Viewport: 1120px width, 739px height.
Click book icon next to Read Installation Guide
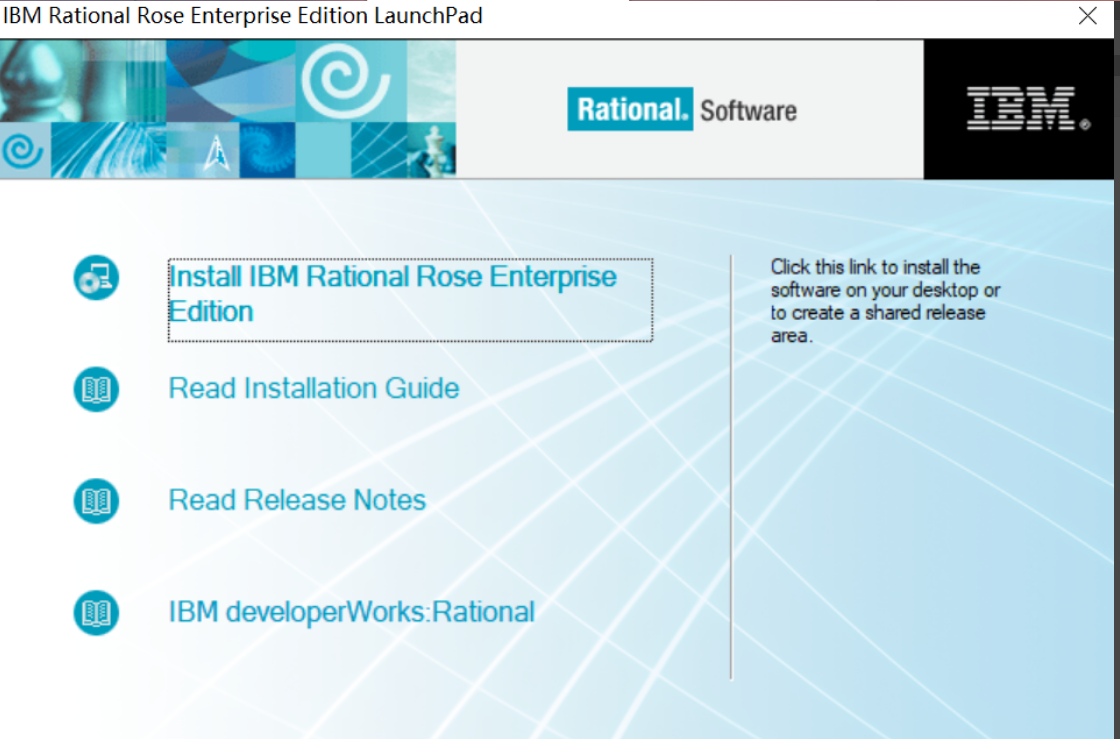[x=96, y=389]
